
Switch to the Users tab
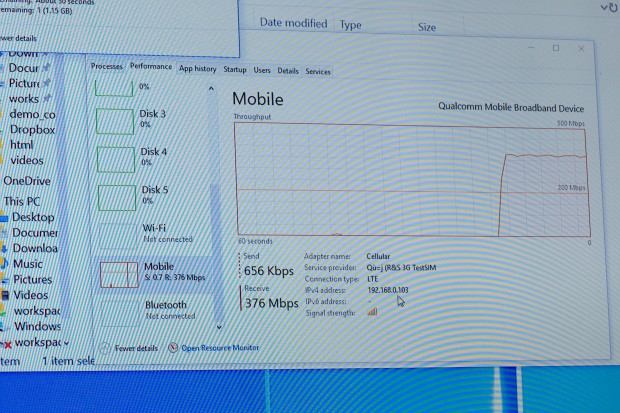point(262,70)
